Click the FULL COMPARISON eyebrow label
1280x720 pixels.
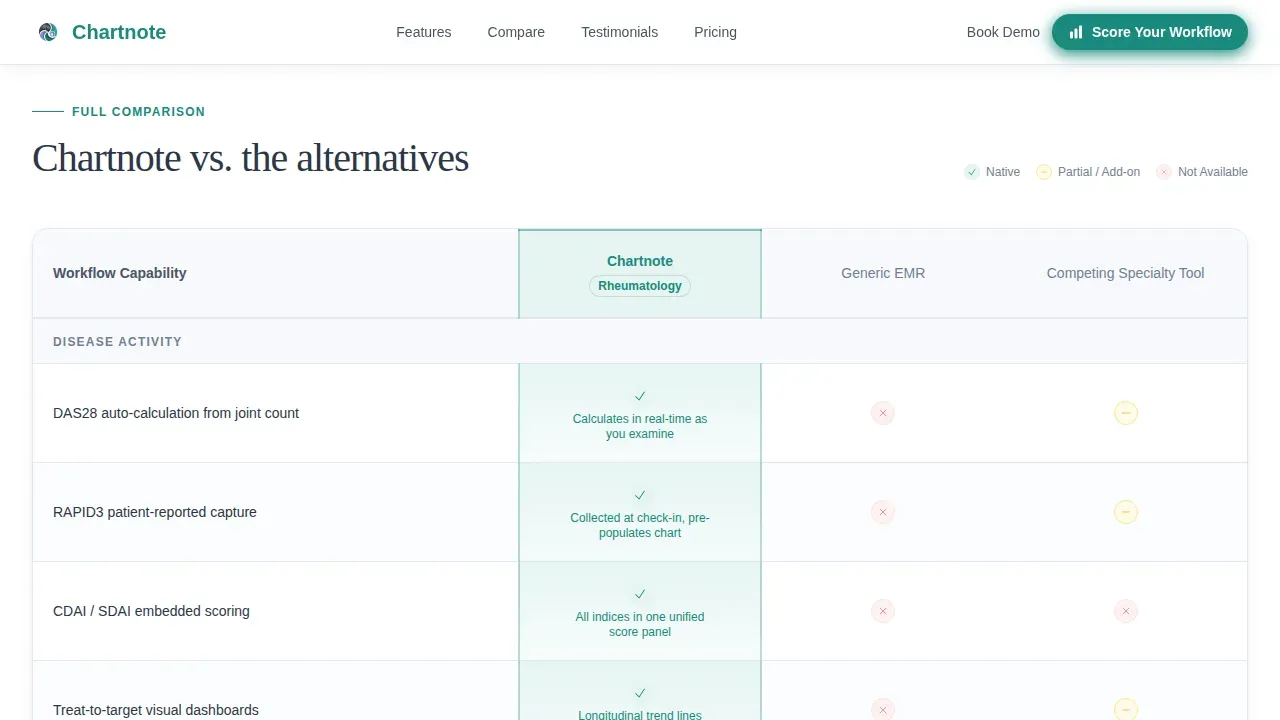pos(138,112)
